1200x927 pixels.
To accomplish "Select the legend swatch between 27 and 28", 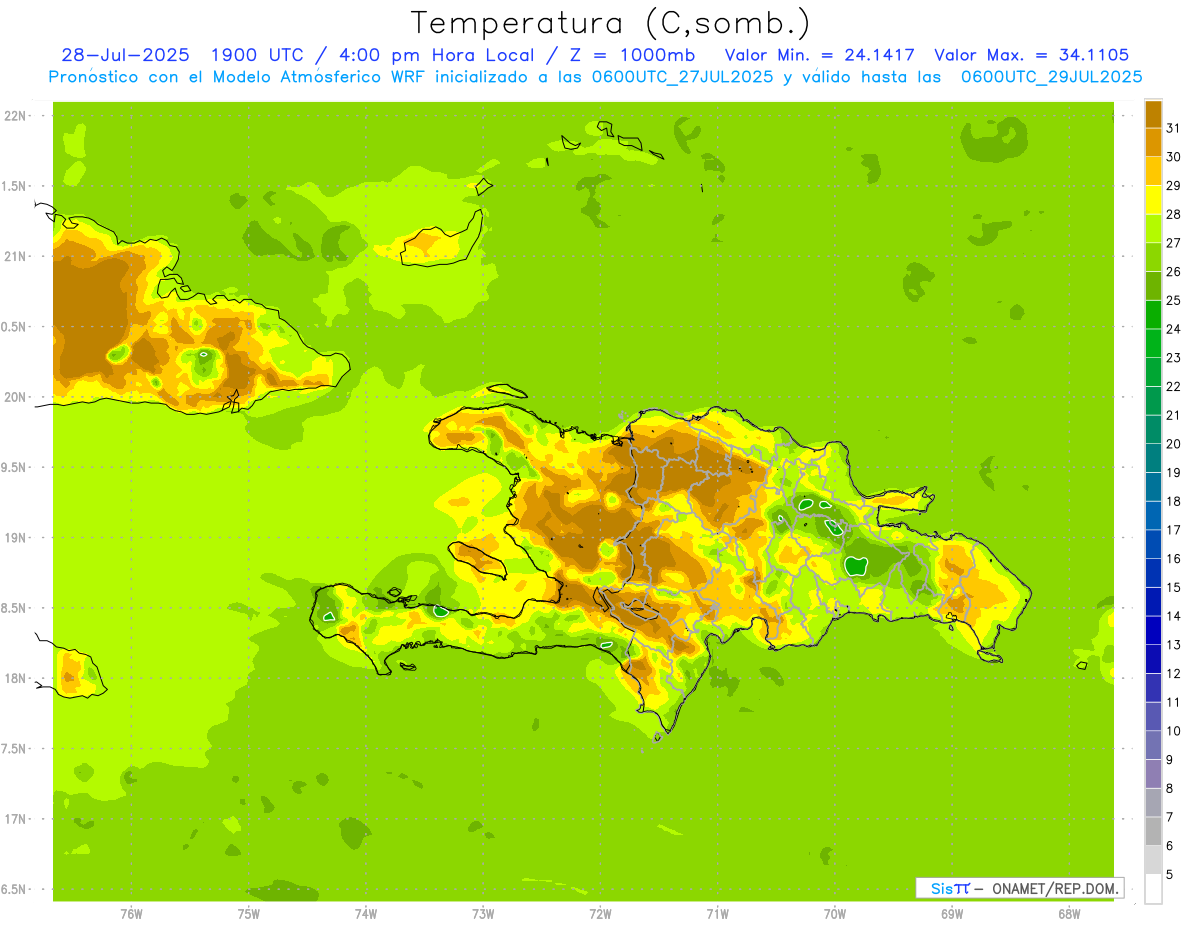I will pos(1154,229).
